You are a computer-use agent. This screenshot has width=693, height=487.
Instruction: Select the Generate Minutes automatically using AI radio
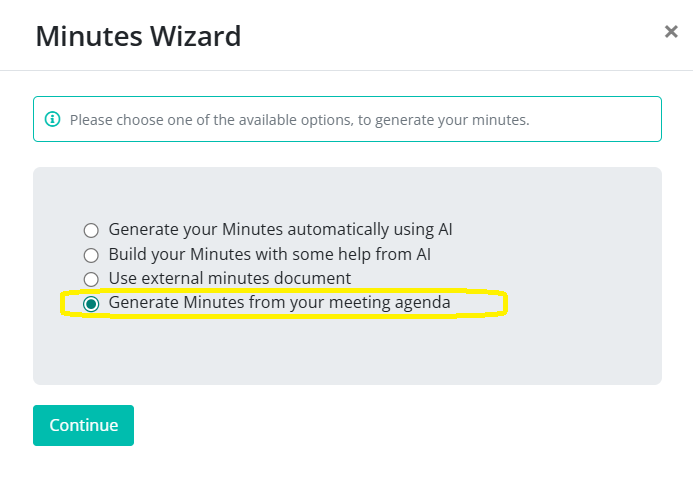[91, 229]
